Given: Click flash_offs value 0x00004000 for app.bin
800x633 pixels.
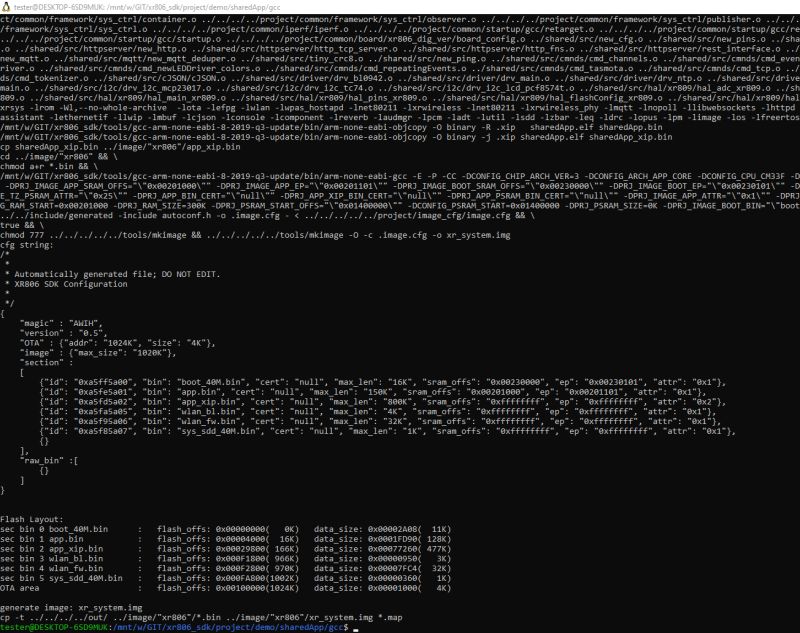Looking at the screenshot, I should (x=240, y=539).
